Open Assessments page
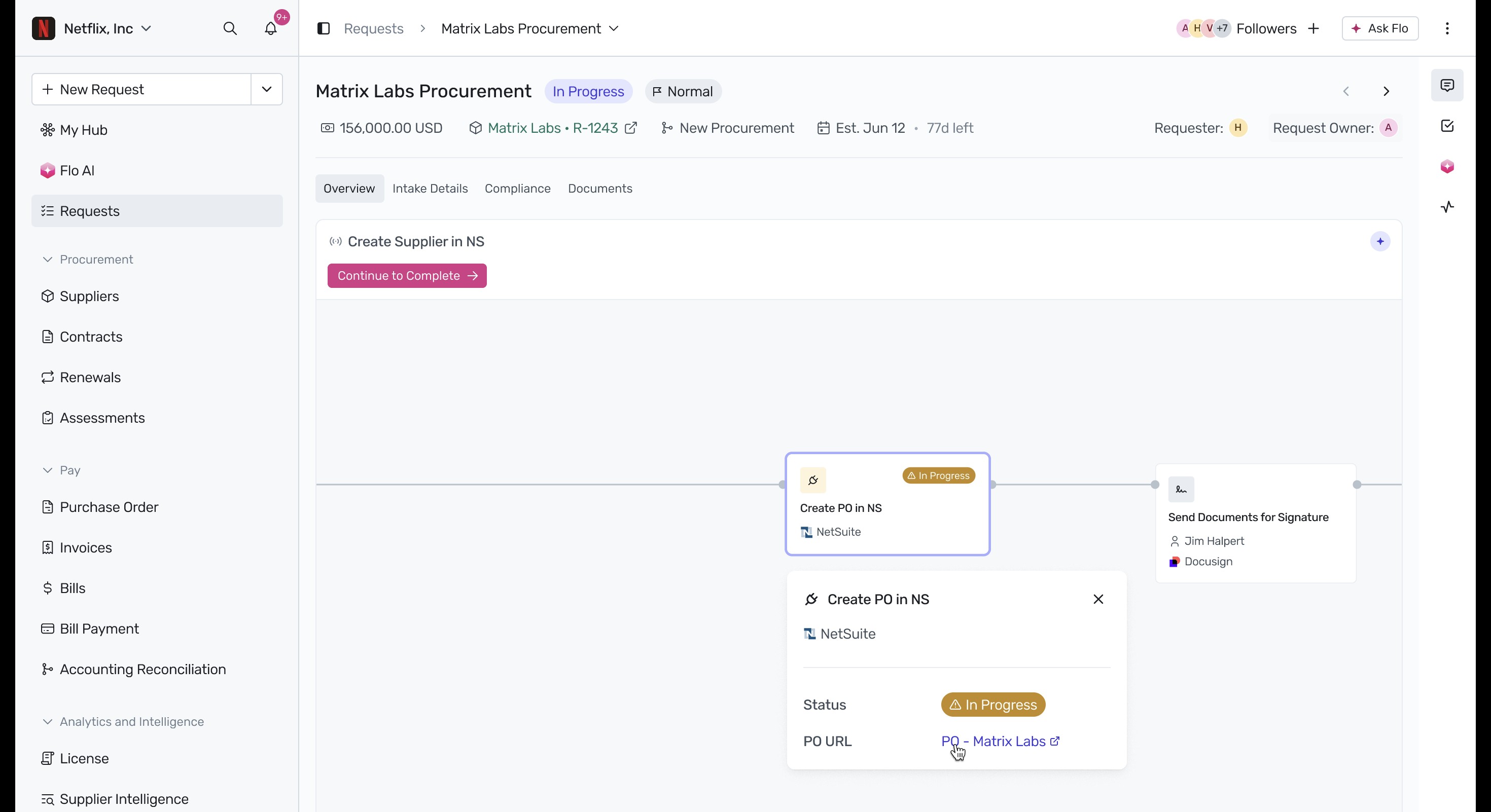This screenshot has width=1491, height=812. click(157, 418)
